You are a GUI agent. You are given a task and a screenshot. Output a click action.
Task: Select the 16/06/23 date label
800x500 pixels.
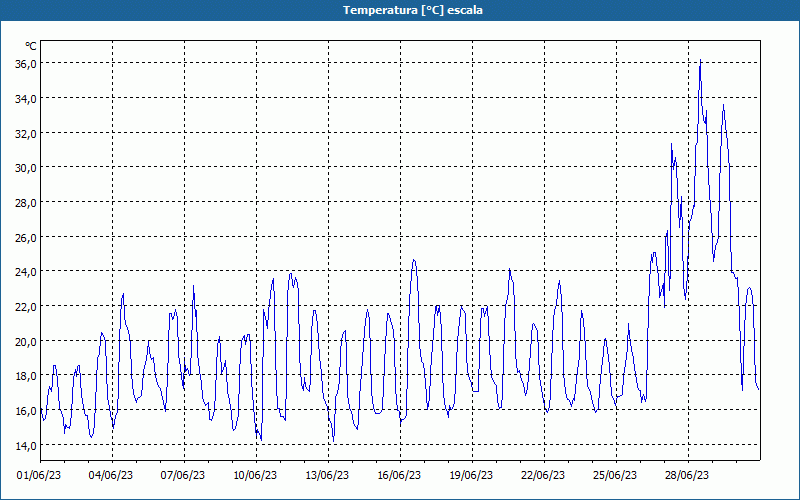[x=399, y=475]
